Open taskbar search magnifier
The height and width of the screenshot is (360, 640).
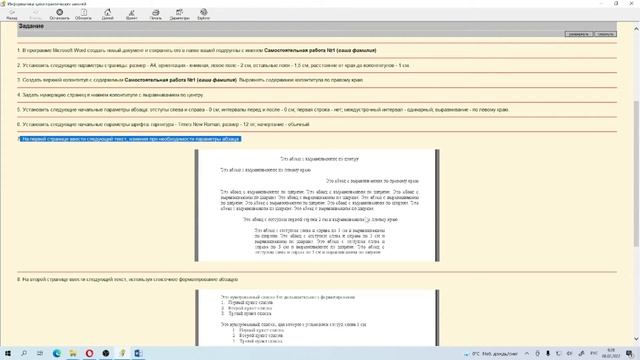pos(24,353)
